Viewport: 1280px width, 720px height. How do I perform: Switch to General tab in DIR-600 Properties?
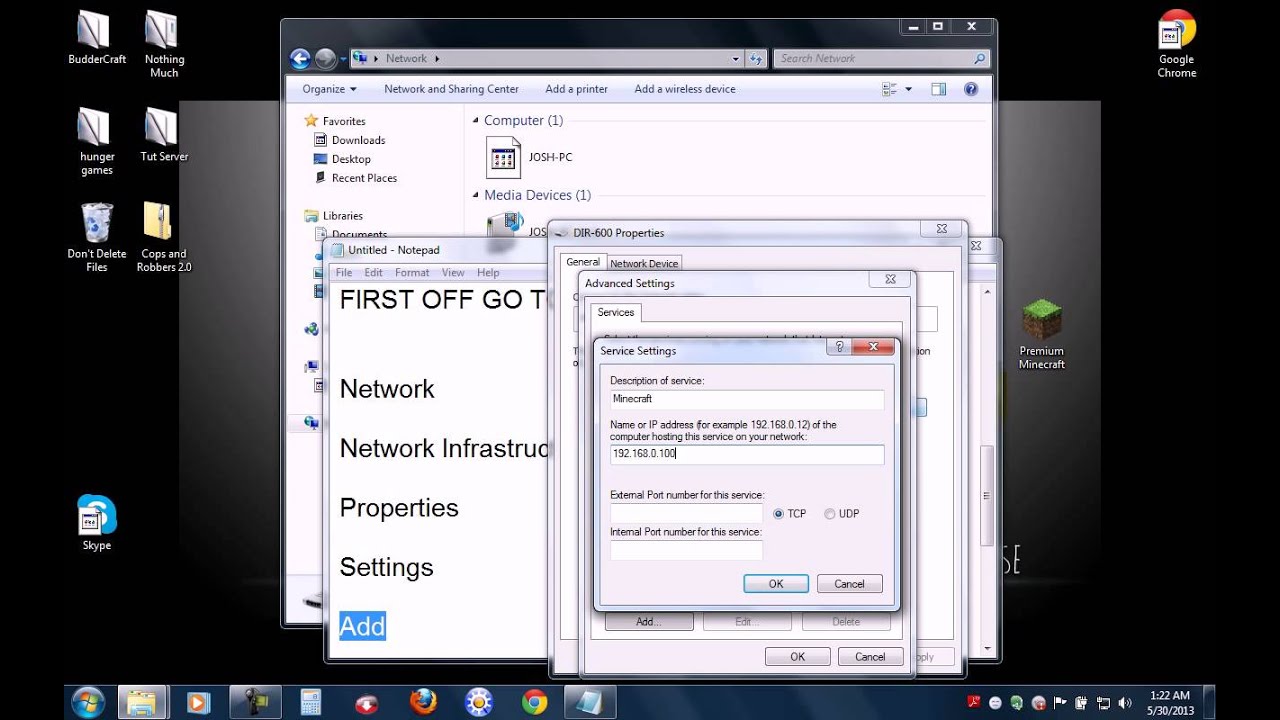click(x=583, y=262)
